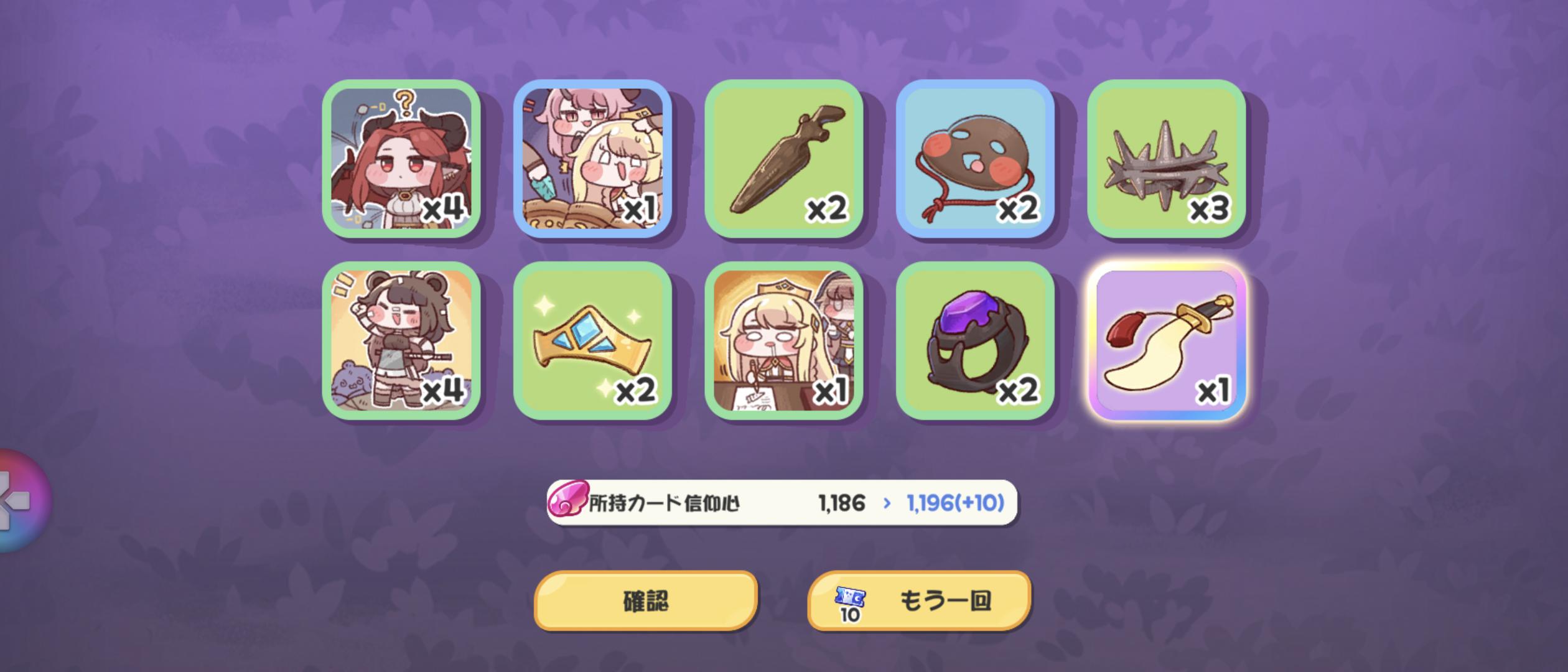Click the 所持カード信仰心 status bar

782,502
